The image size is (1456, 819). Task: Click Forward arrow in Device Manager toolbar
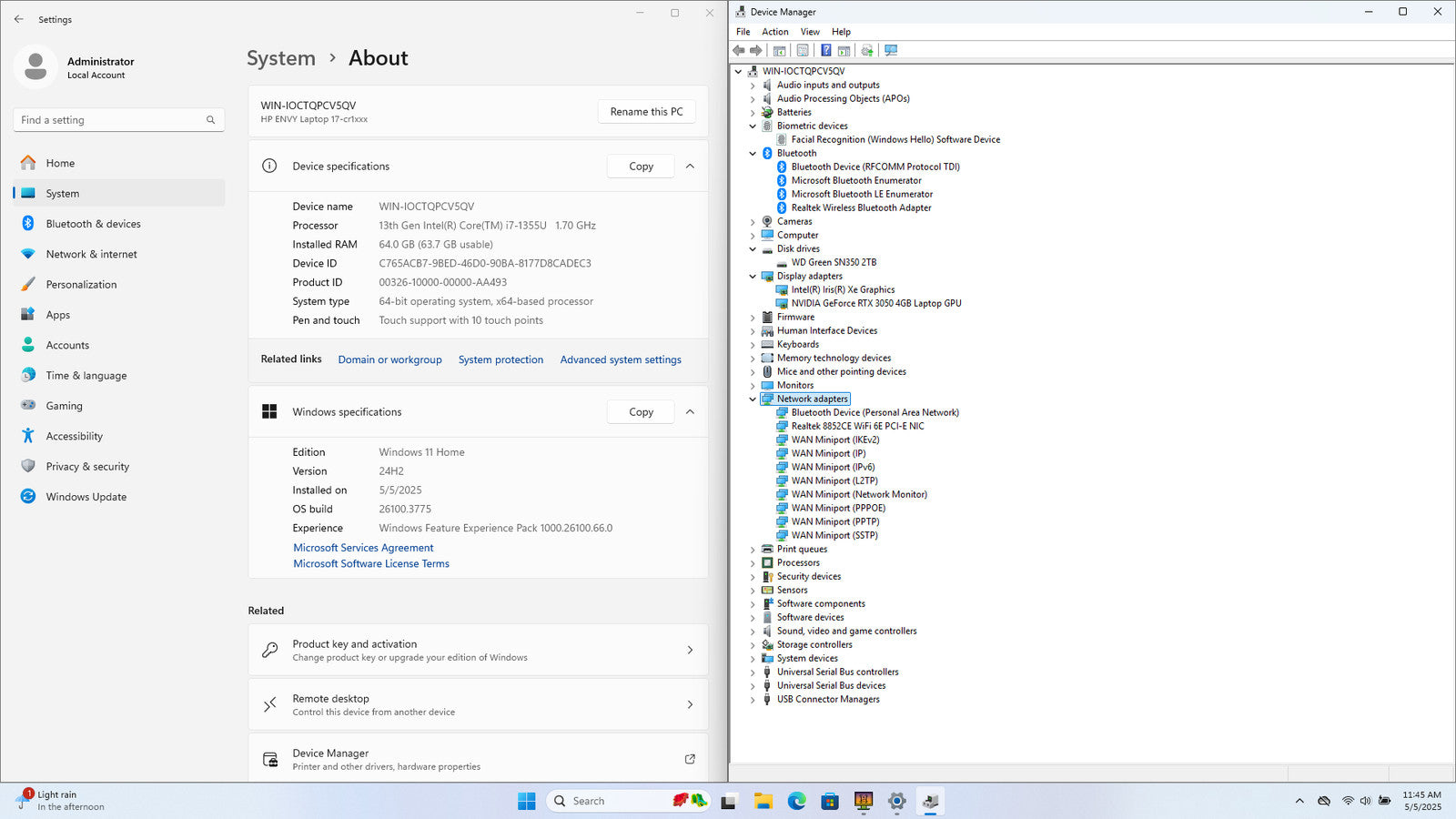755,51
